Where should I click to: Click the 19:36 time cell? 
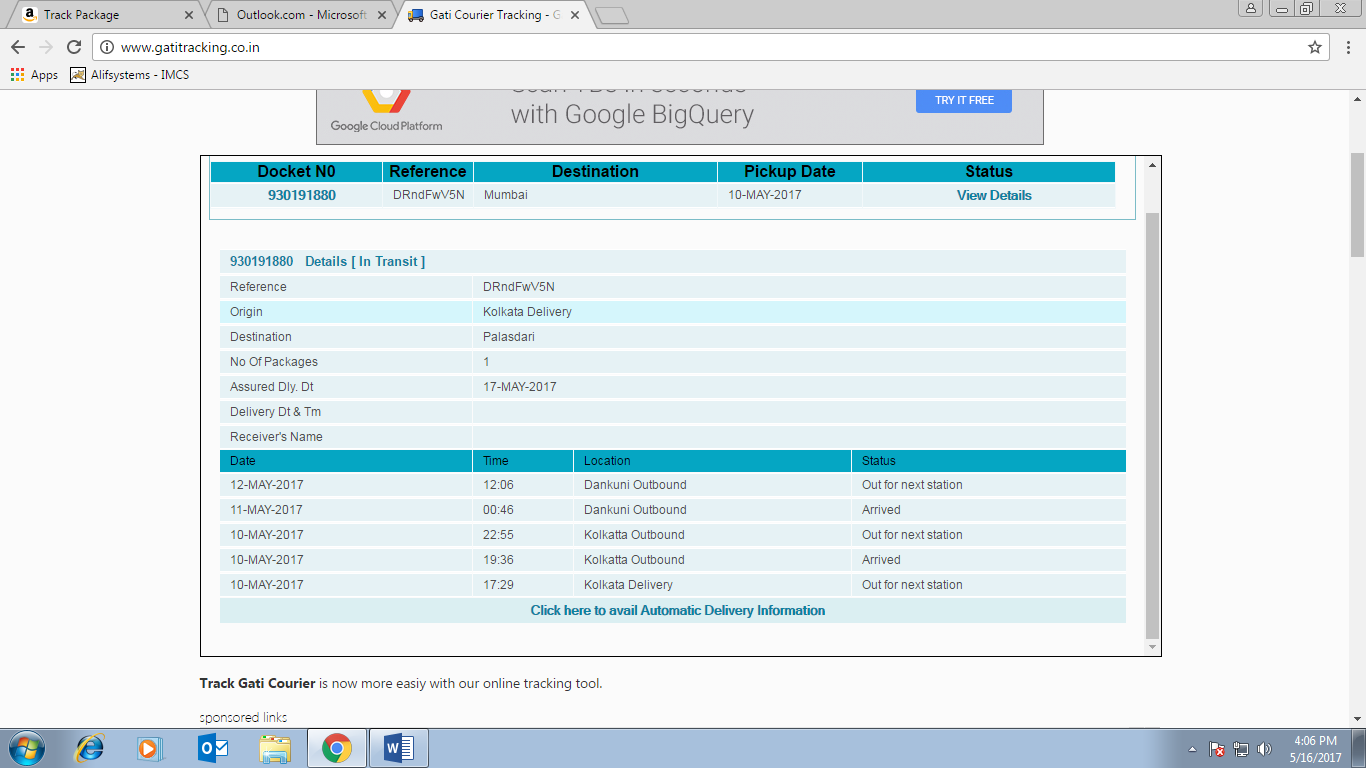click(x=498, y=560)
